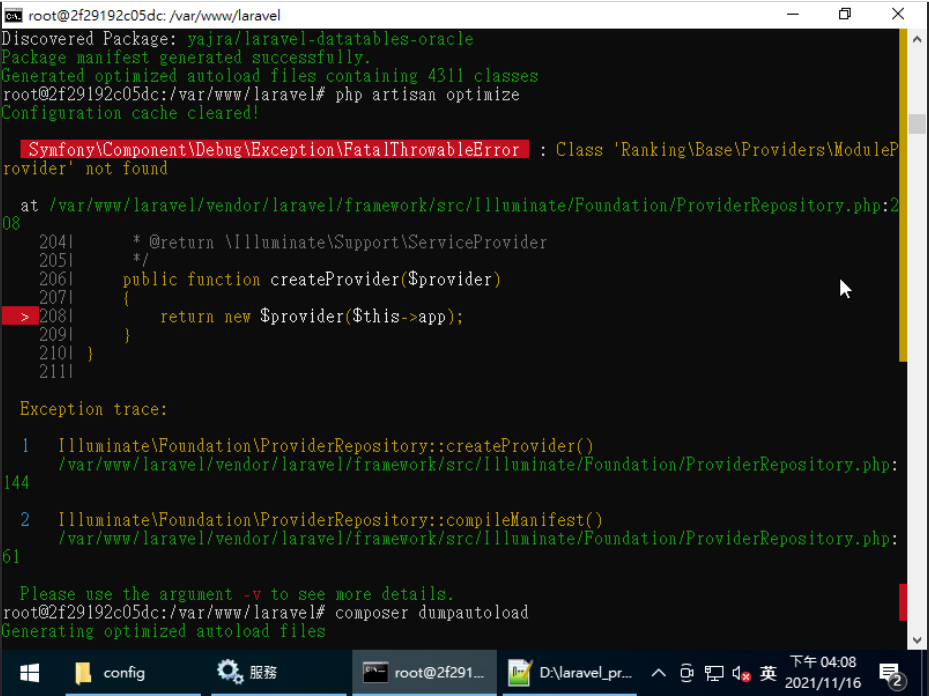929x696 pixels.
Task: Open the Windows Start menu
Action: click(29, 673)
